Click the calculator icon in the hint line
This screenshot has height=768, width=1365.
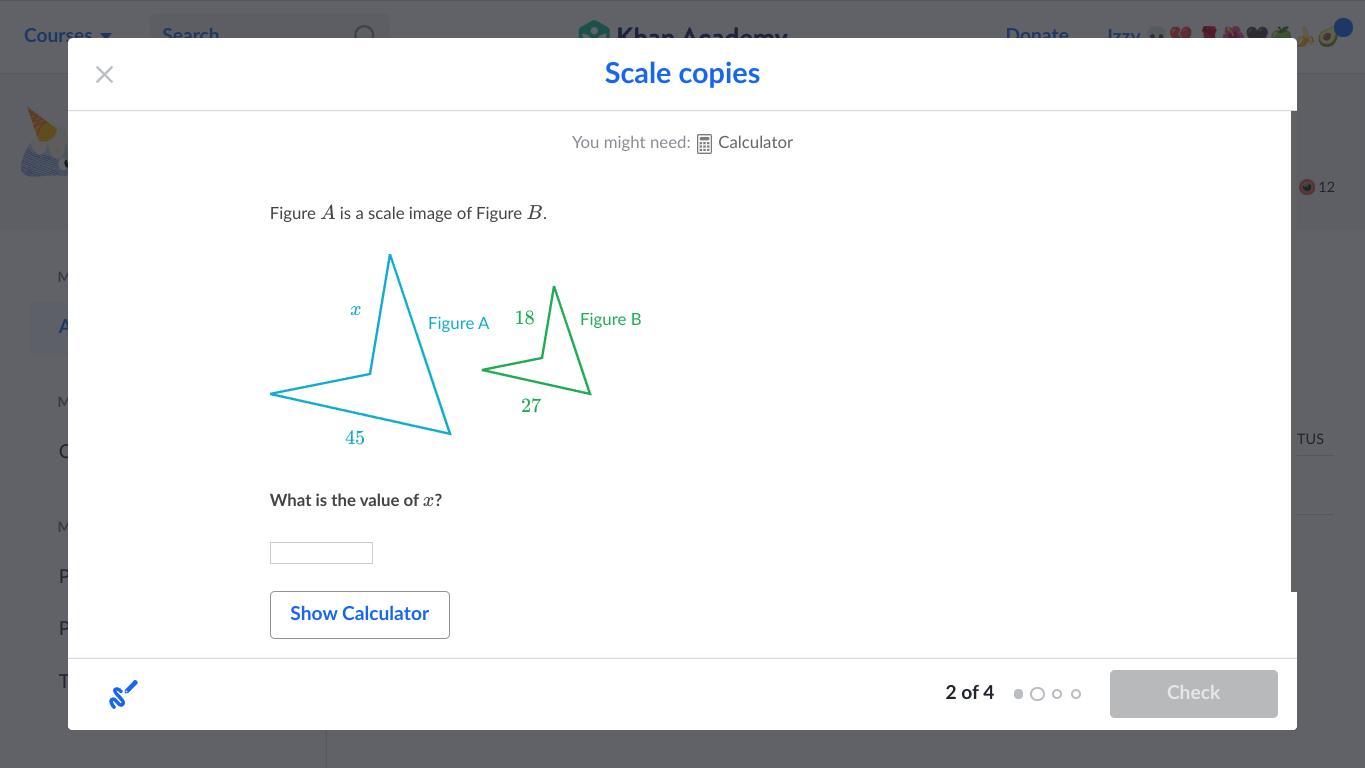pyautogui.click(x=704, y=144)
